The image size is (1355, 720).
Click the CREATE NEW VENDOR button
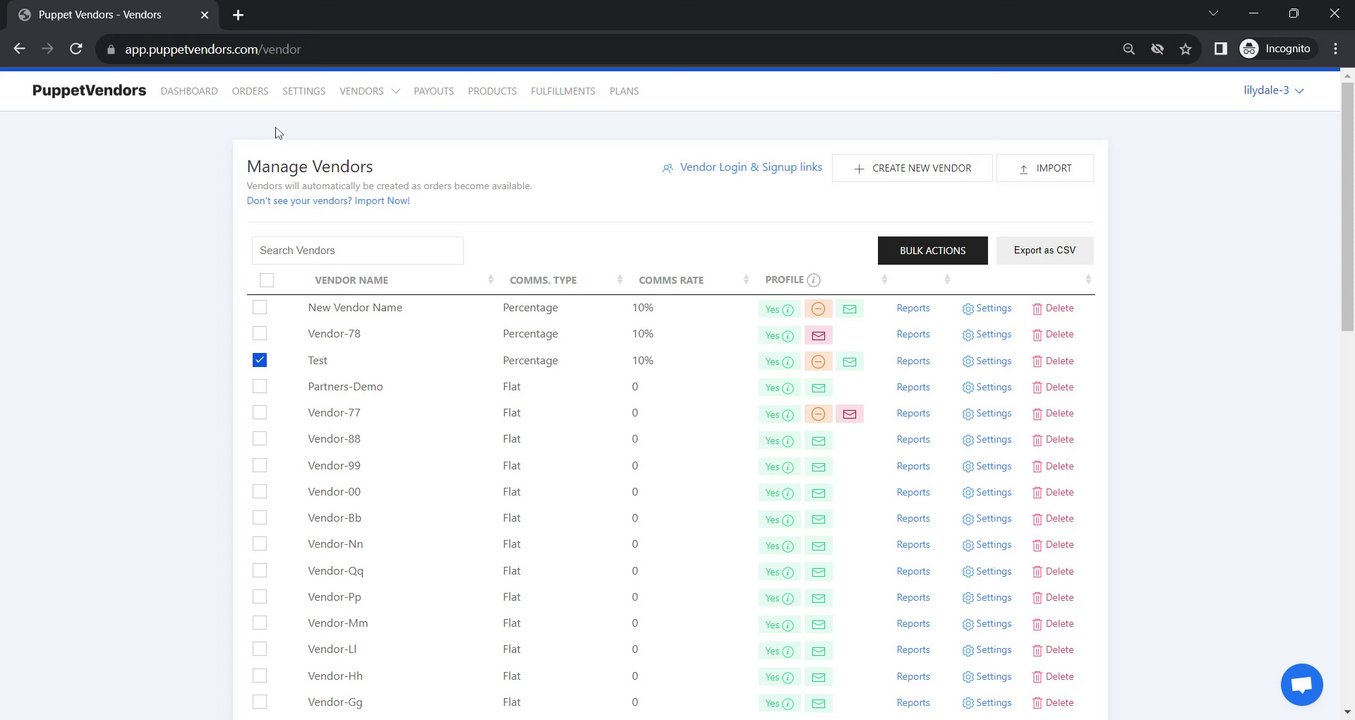pyautogui.click(x=912, y=168)
